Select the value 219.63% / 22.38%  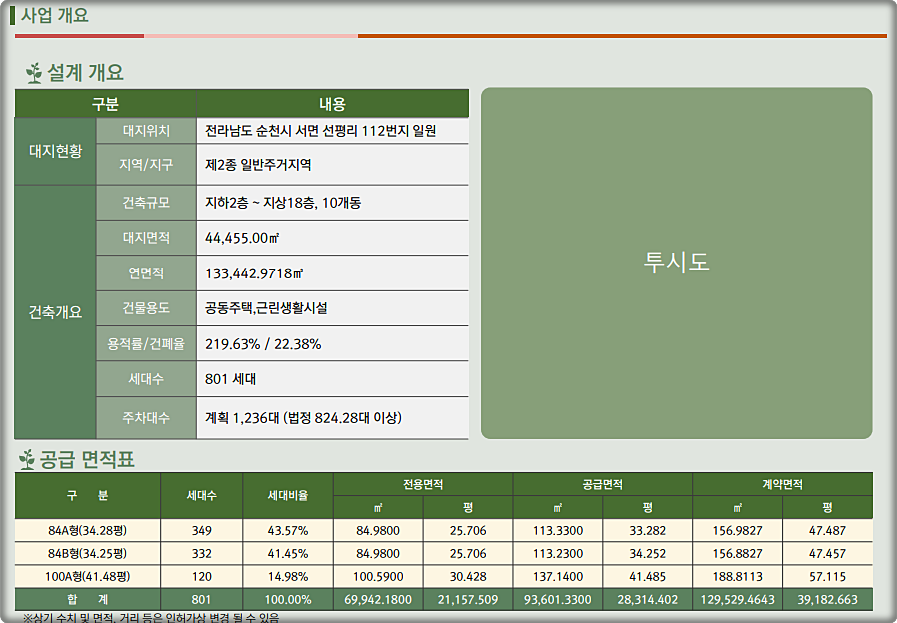[263, 344]
